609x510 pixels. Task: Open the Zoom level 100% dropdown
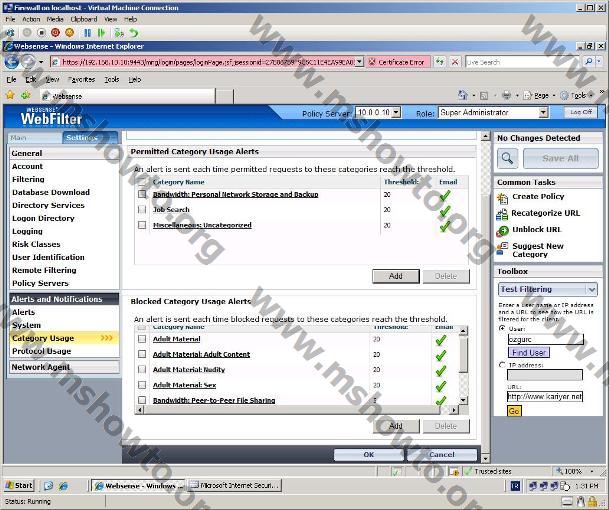[592, 472]
